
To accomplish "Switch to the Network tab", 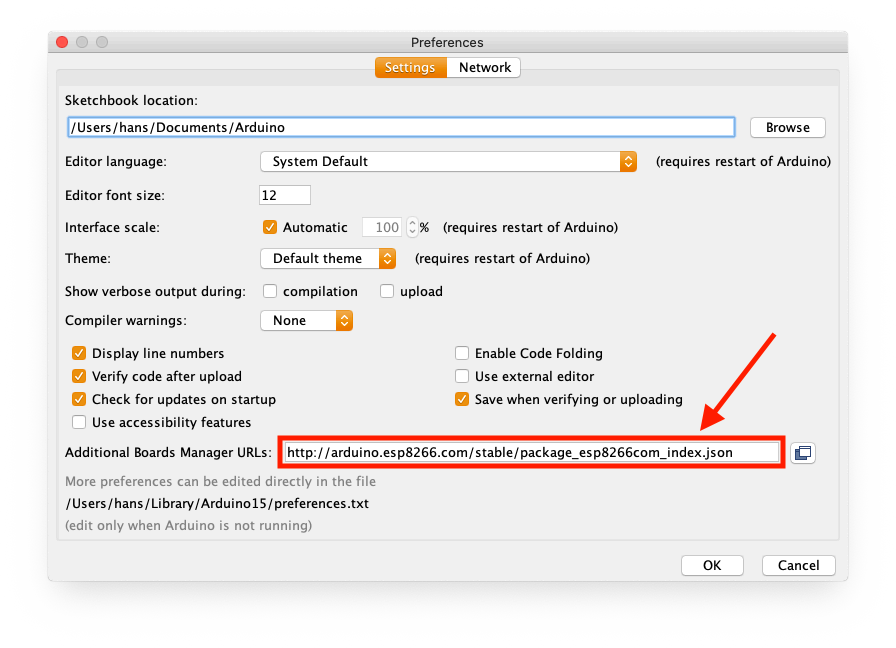I will 485,68.
